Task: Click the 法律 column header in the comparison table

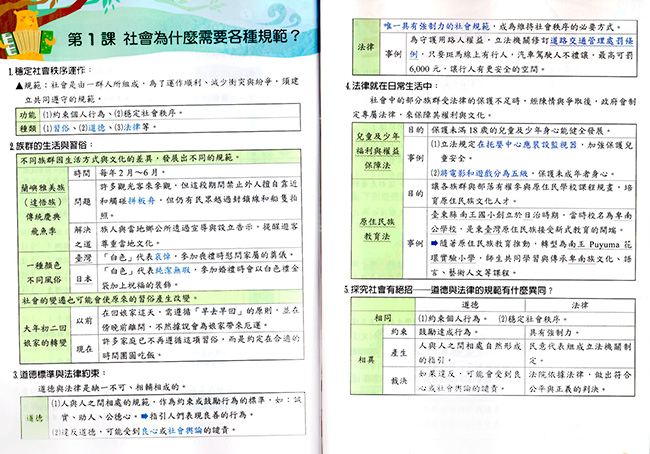Action: (580, 305)
